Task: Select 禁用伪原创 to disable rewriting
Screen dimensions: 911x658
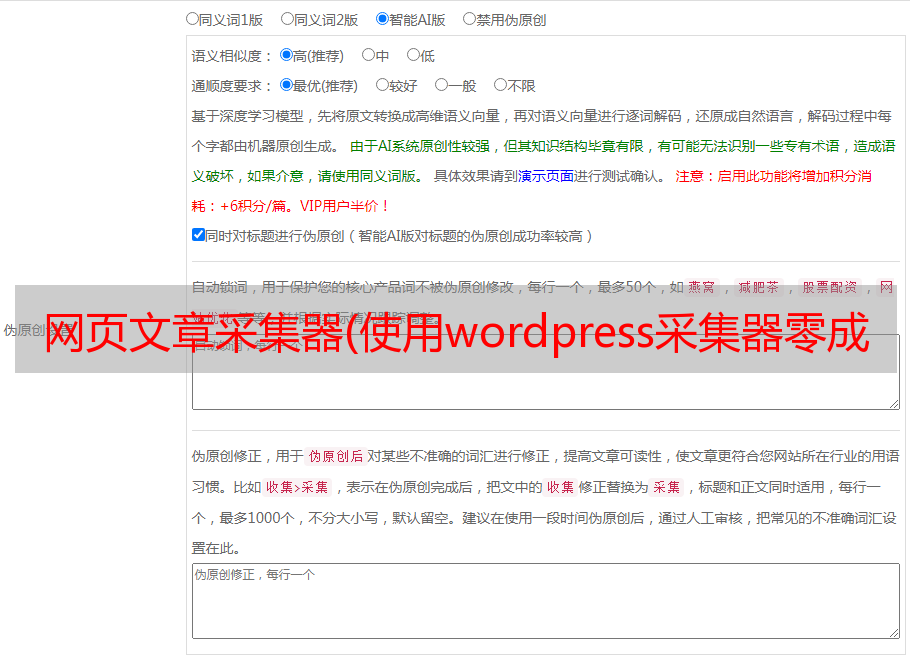Action: click(x=469, y=19)
